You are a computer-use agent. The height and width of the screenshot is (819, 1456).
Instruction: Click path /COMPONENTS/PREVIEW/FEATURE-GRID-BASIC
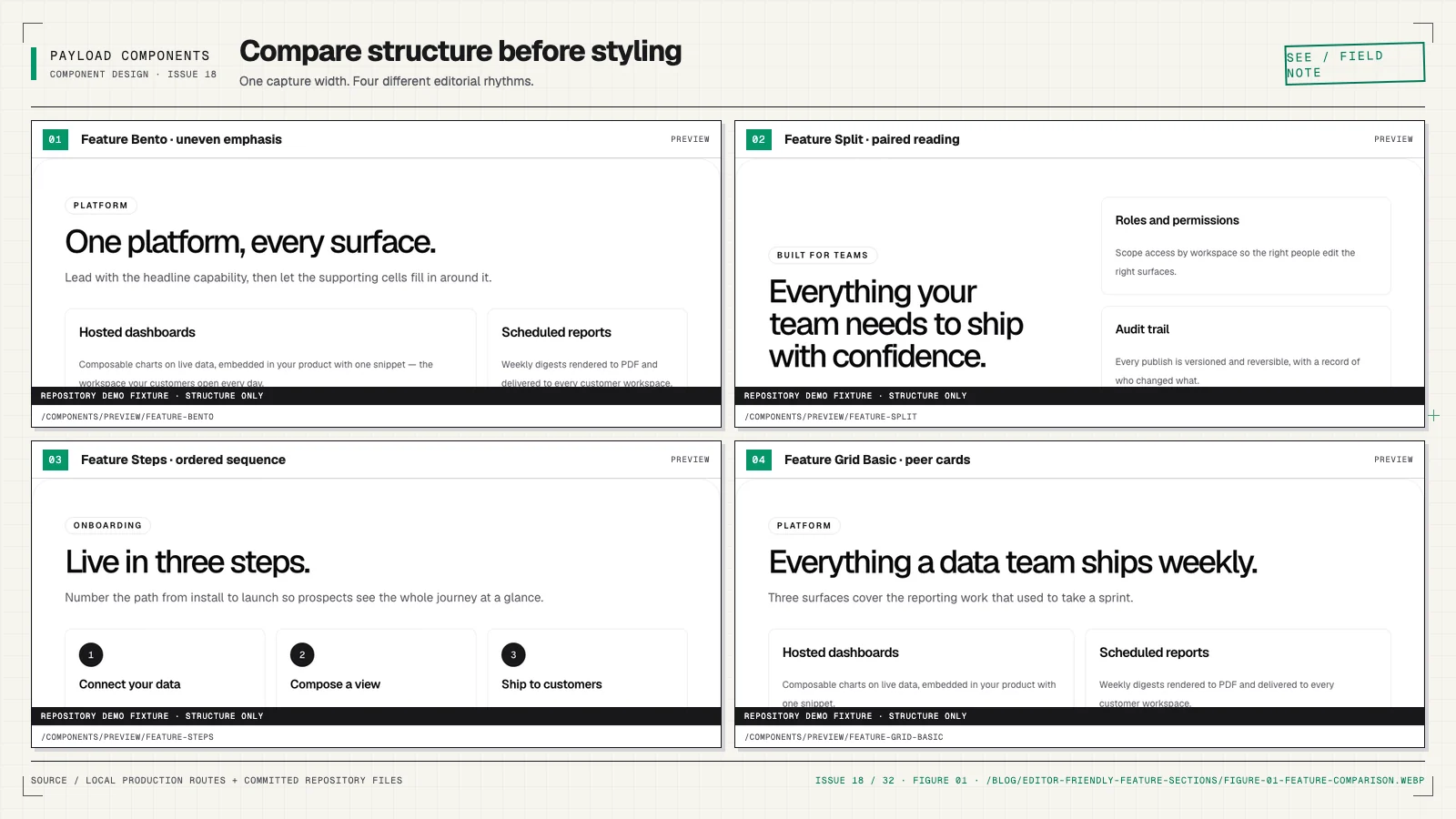pyautogui.click(x=844, y=737)
